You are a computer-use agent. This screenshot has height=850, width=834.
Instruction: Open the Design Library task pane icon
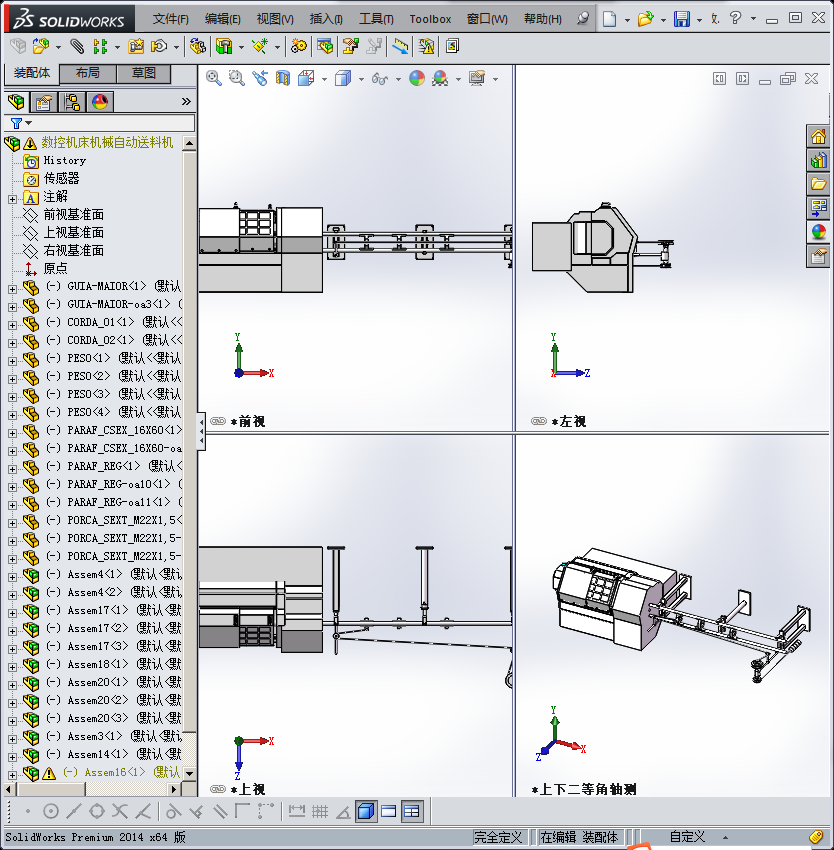point(818,160)
